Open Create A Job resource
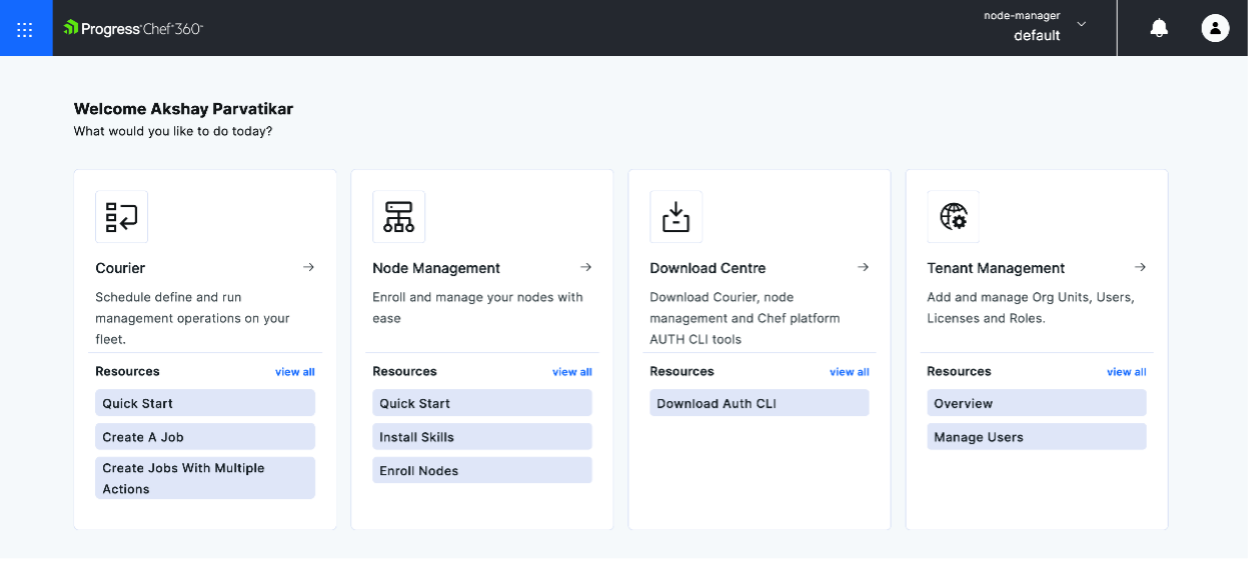 205,437
